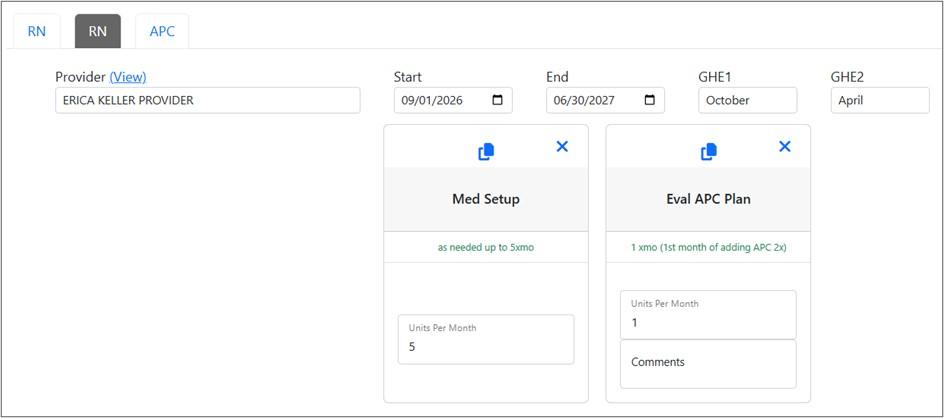The width and height of the screenshot is (944, 418).
Task: Click the Start label
Action: (x=408, y=77)
